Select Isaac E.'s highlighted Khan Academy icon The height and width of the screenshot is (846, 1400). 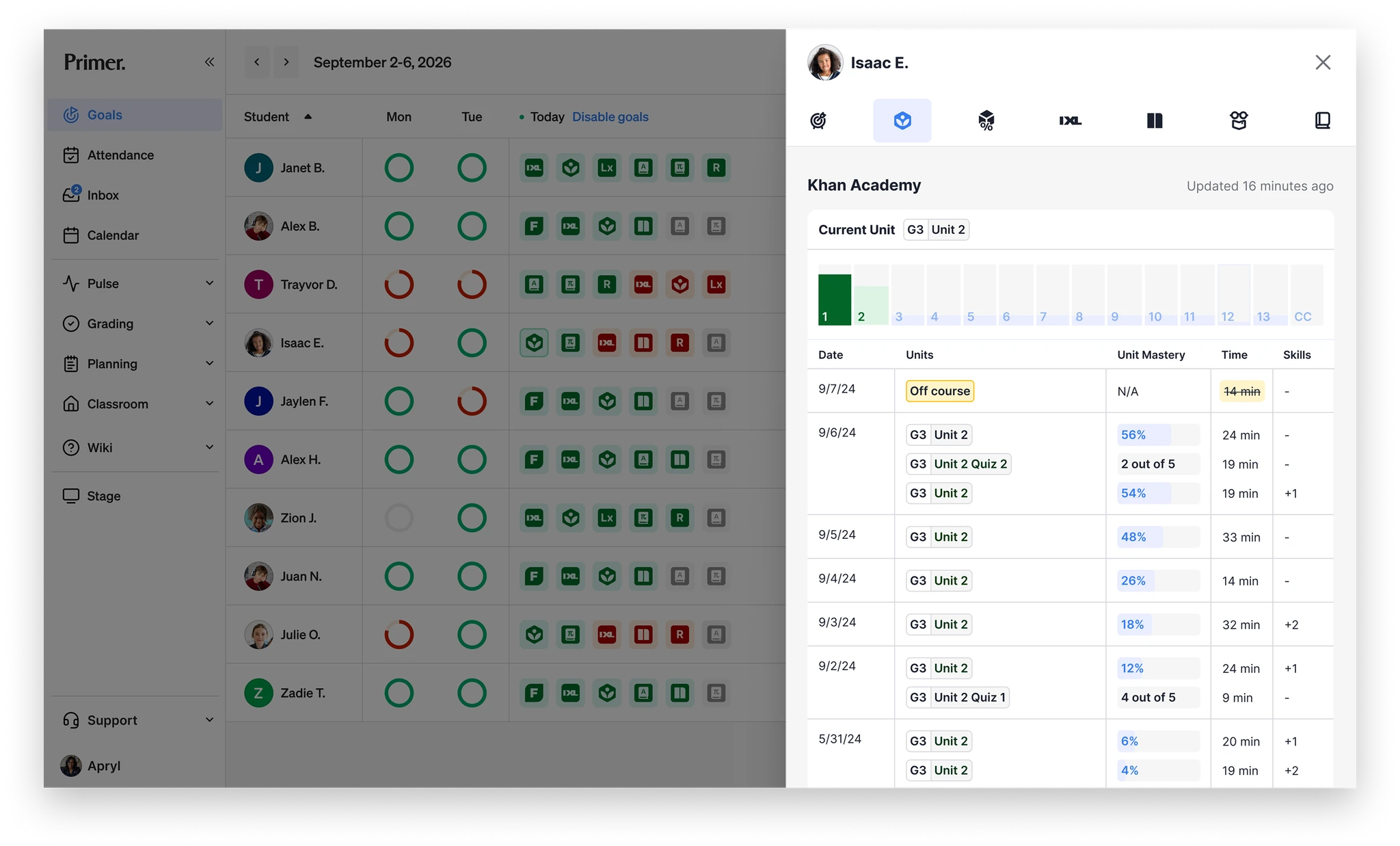[x=535, y=343]
